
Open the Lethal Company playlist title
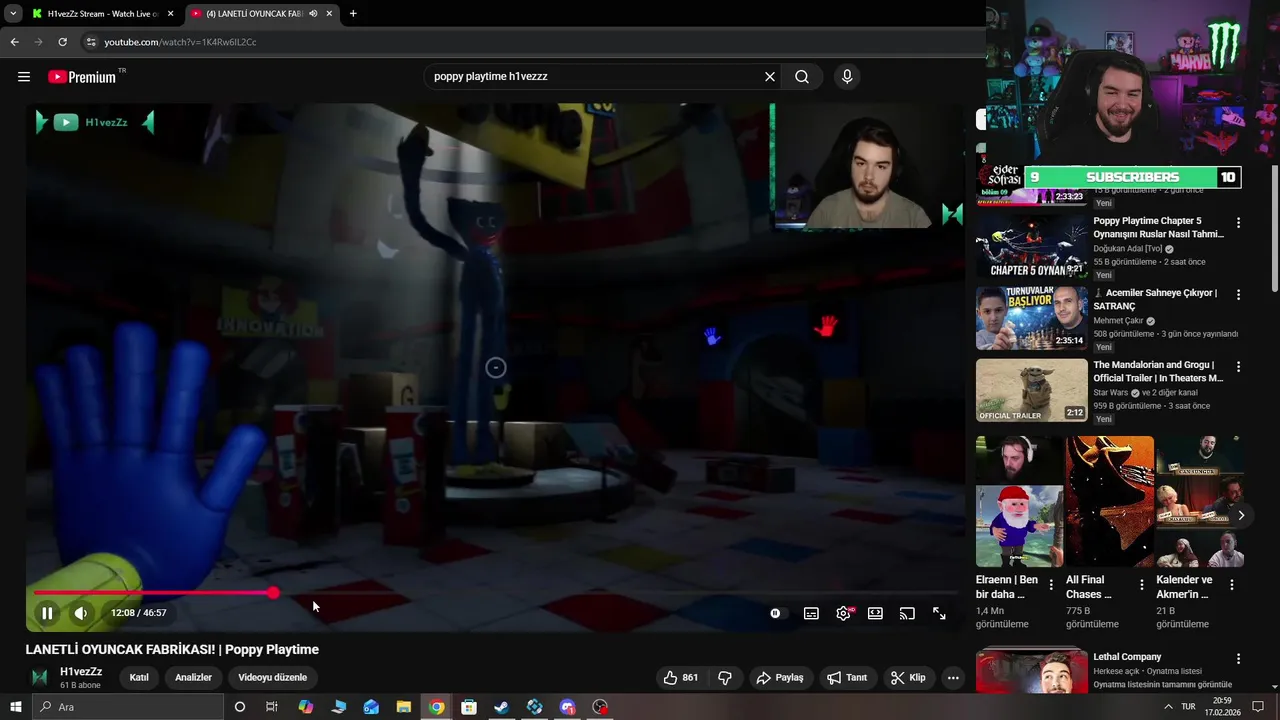pos(1127,657)
